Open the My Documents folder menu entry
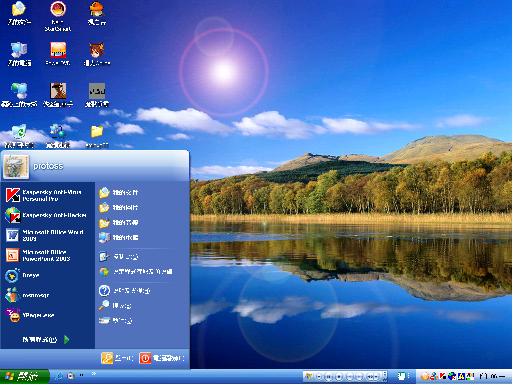The height and width of the screenshot is (385, 513). point(118,192)
